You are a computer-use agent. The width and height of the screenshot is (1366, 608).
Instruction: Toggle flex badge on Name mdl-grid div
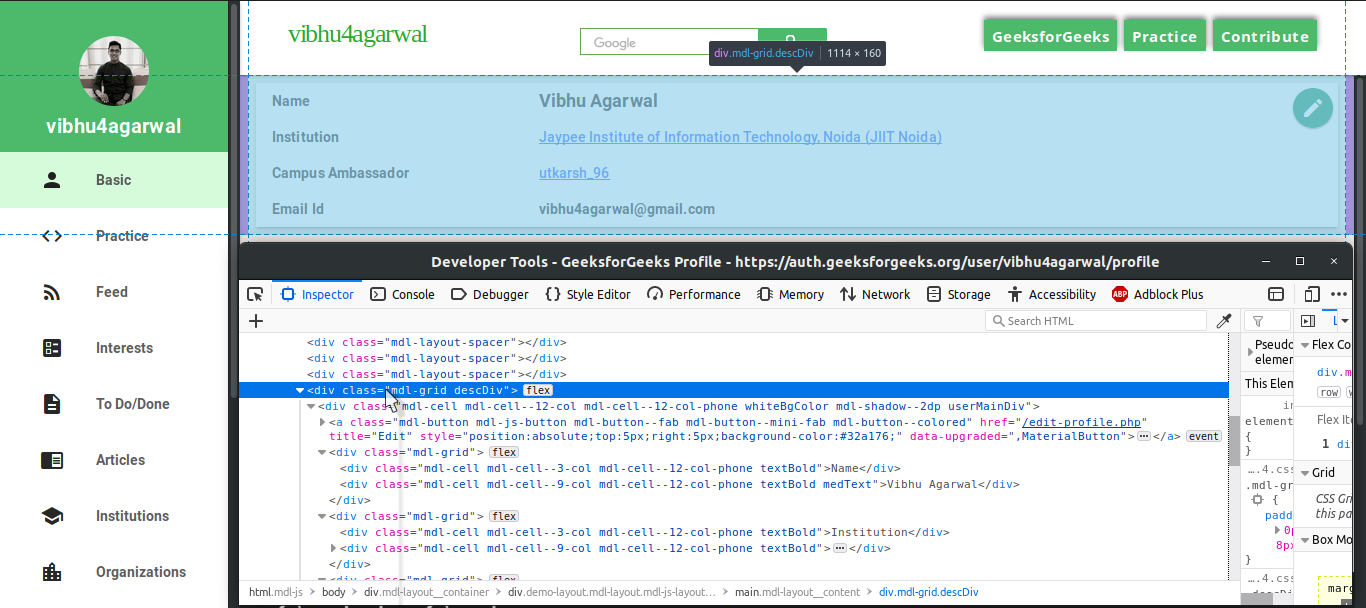[503, 452]
